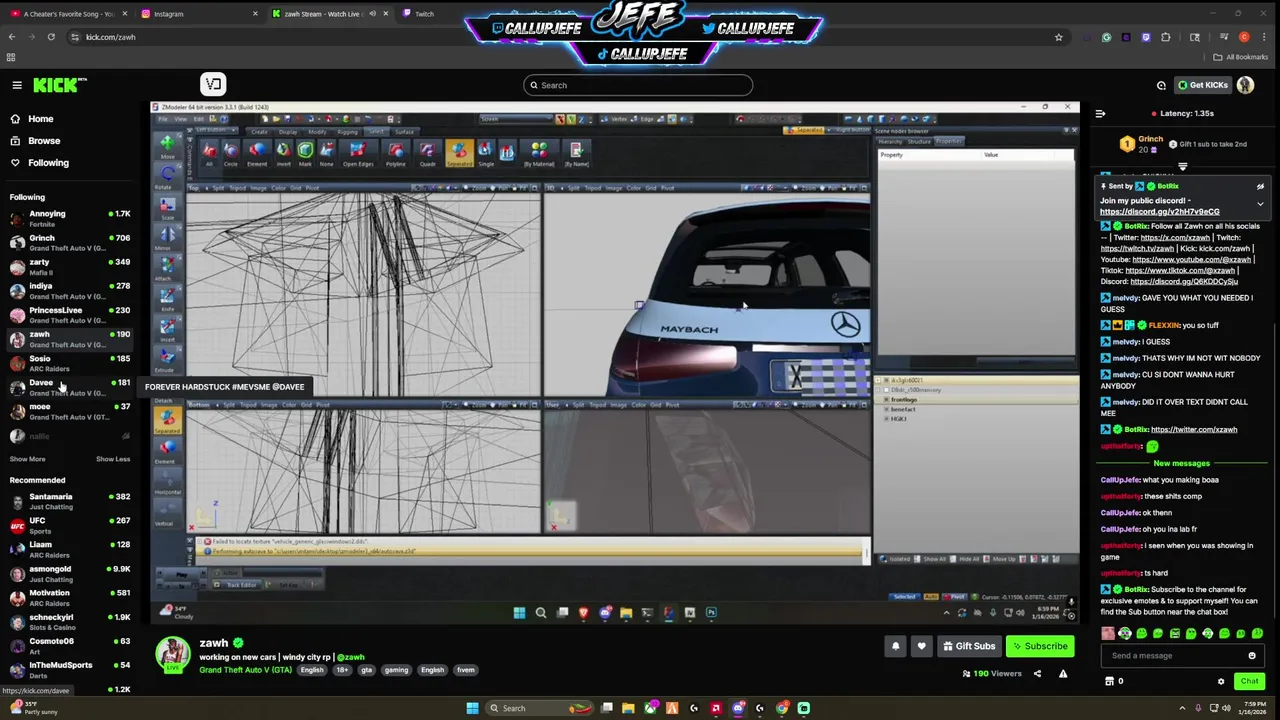Switch to the Modify tab
The width and height of the screenshot is (1280, 720).
pos(317,132)
